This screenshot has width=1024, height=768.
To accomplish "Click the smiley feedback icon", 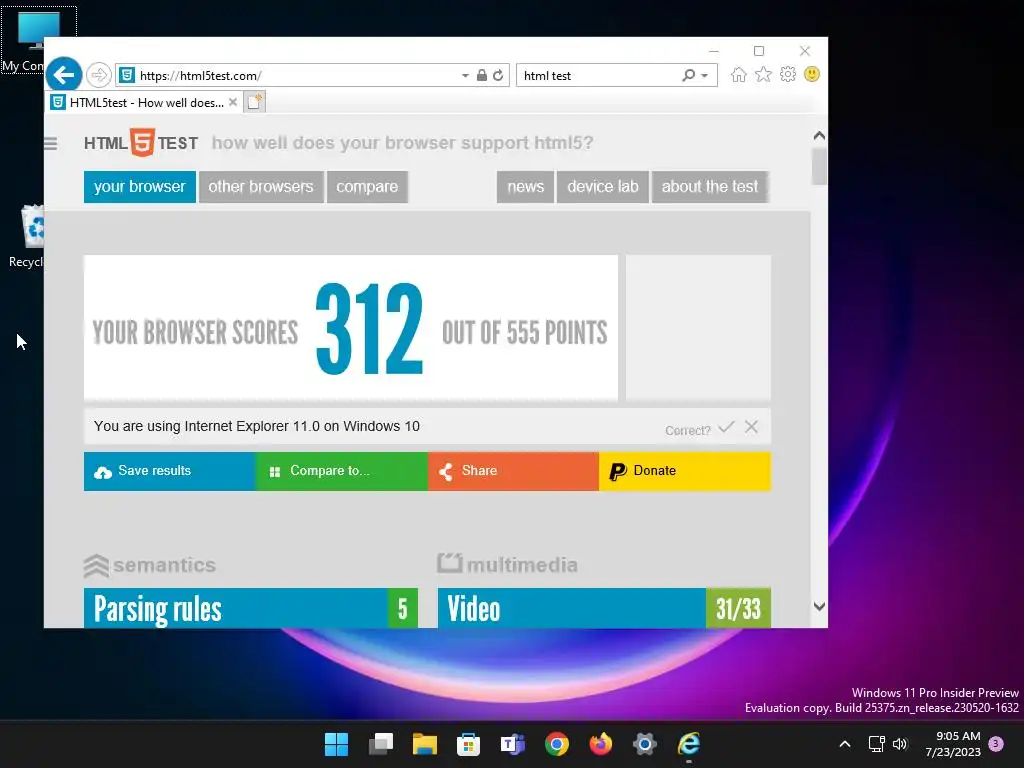I will pos(812,74).
